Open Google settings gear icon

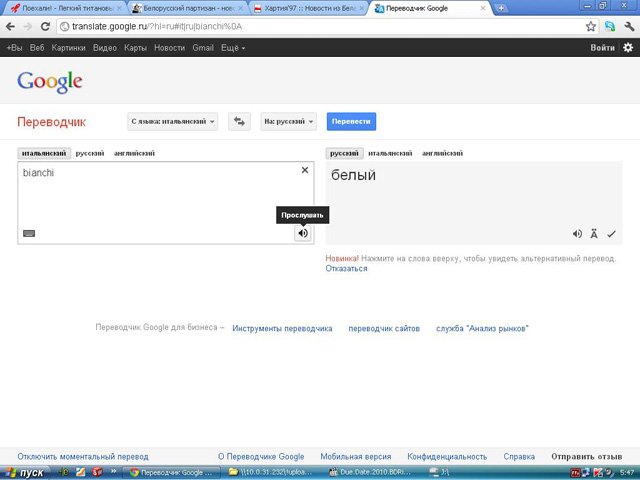[x=628, y=47]
